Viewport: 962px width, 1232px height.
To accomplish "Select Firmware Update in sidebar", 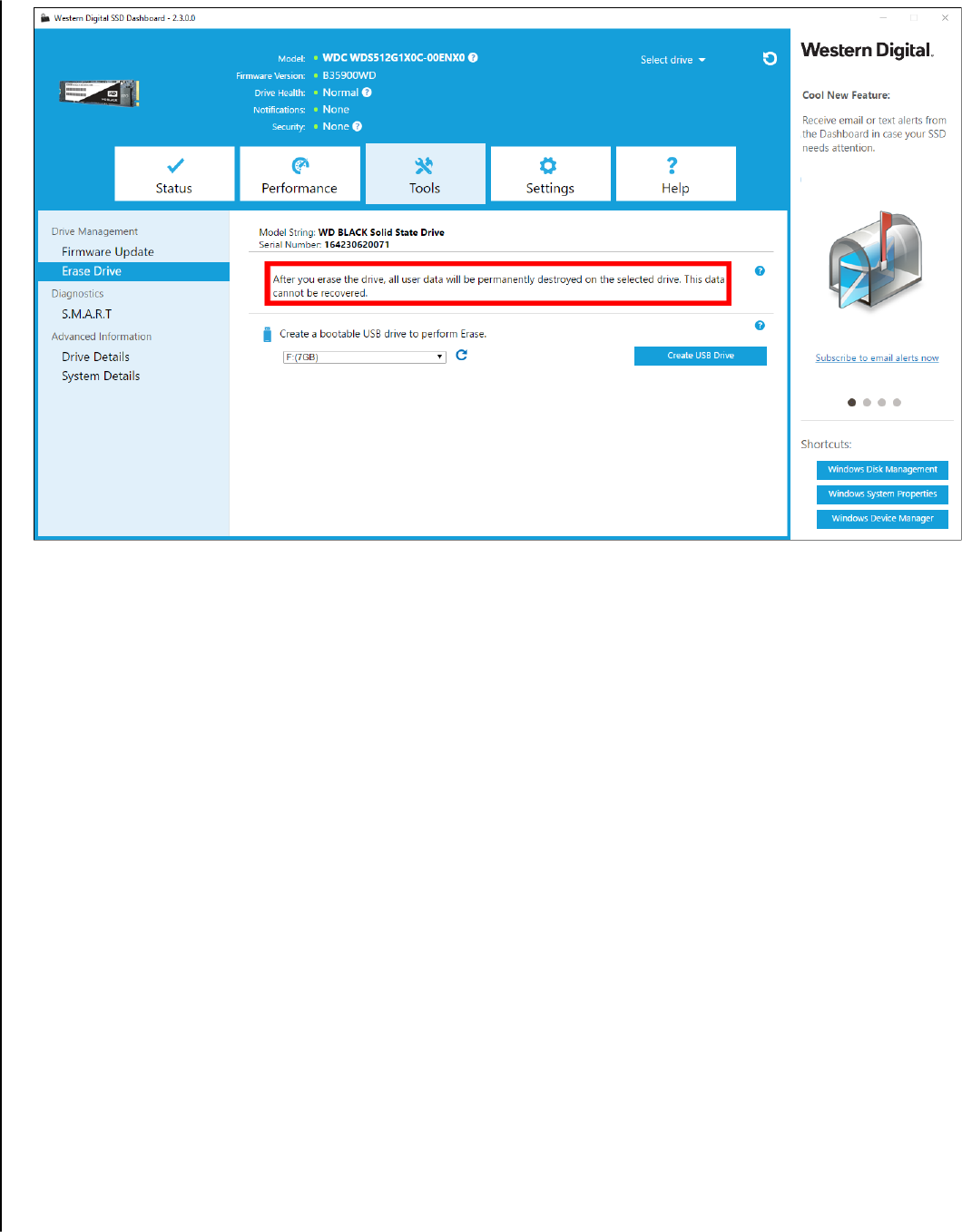I will [x=108, y=252].
